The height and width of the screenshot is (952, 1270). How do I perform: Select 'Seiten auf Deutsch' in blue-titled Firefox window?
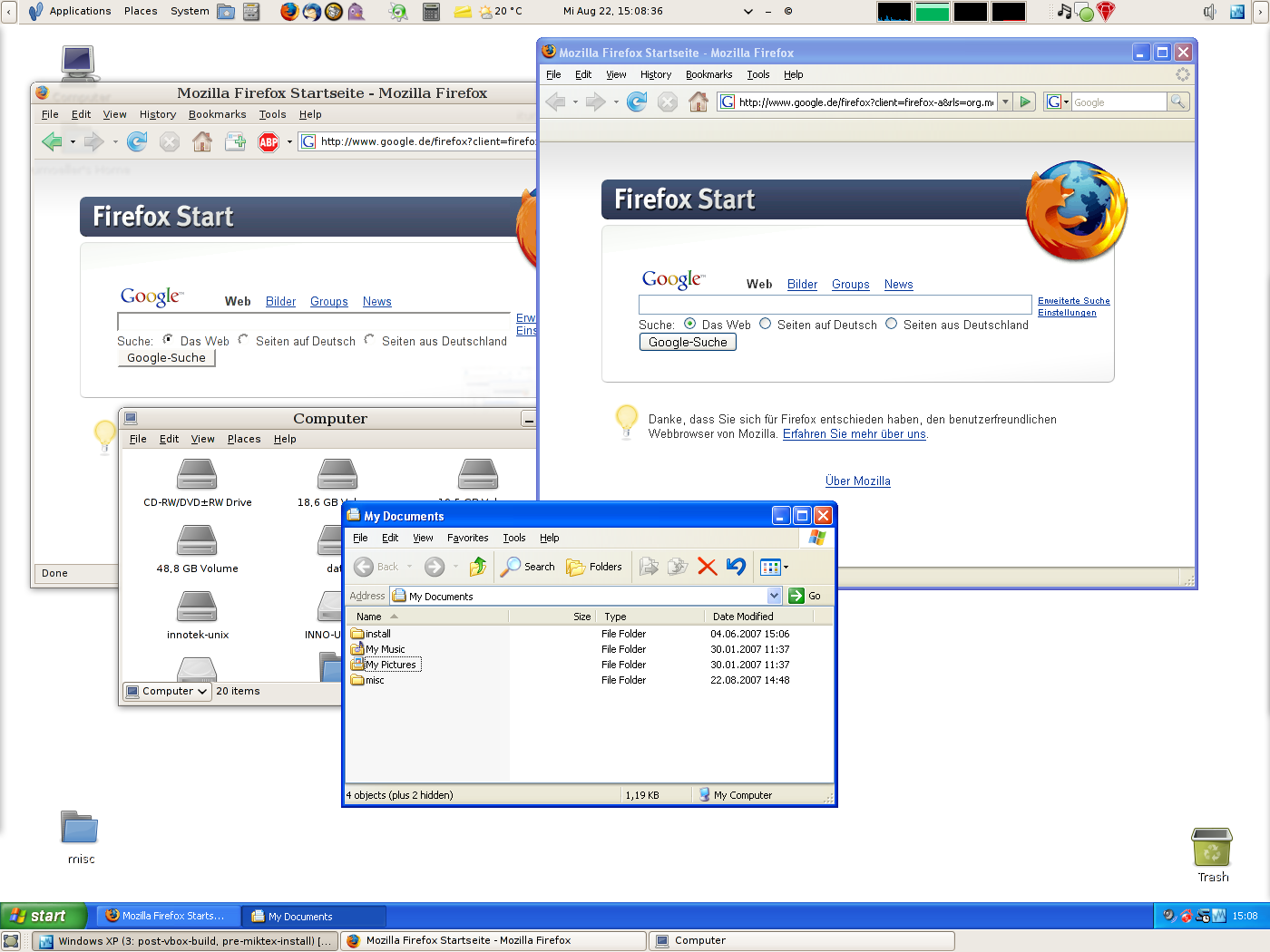pos(766,325)
